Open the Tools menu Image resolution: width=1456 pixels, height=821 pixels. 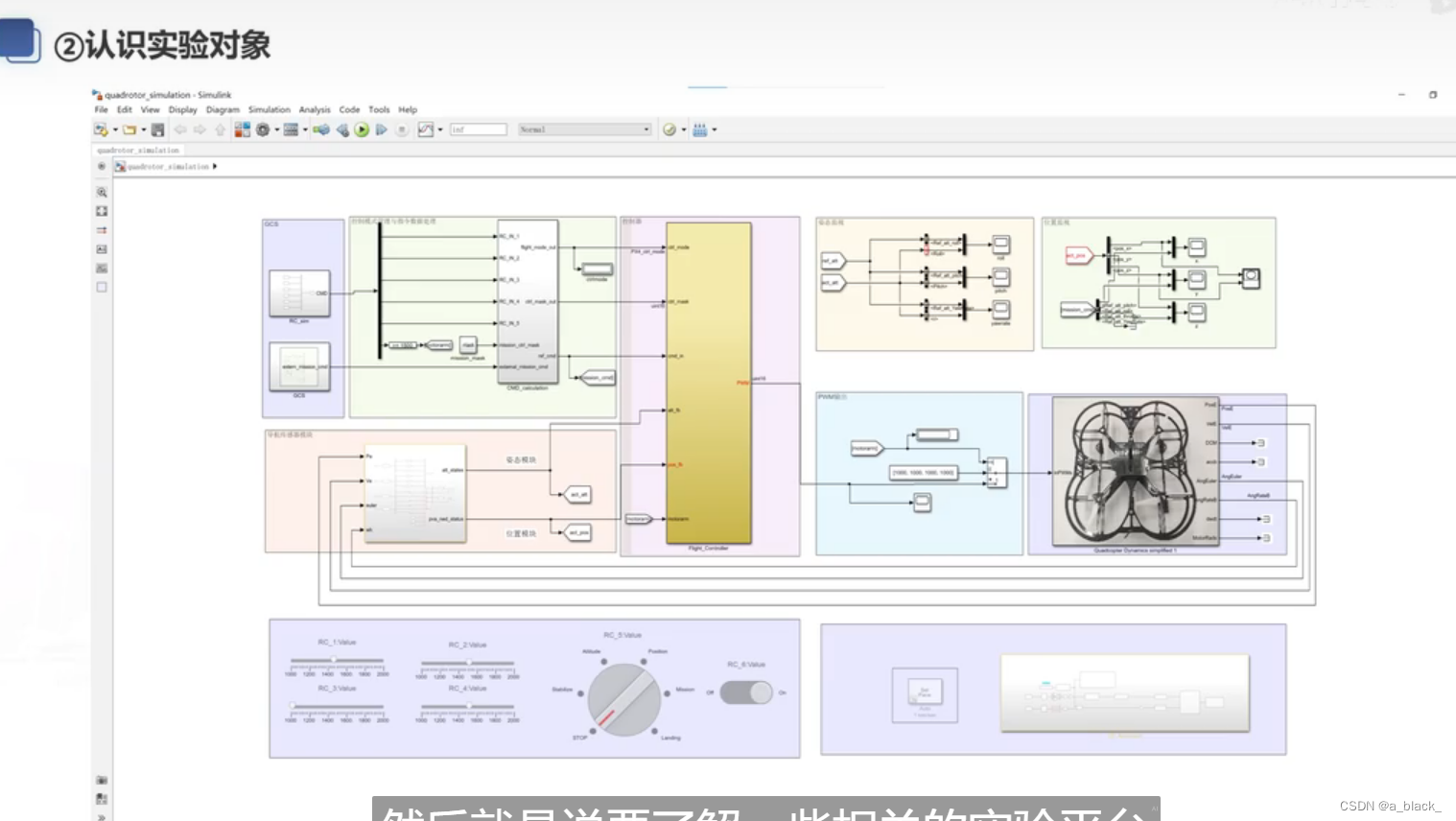[x=379, y=109]
